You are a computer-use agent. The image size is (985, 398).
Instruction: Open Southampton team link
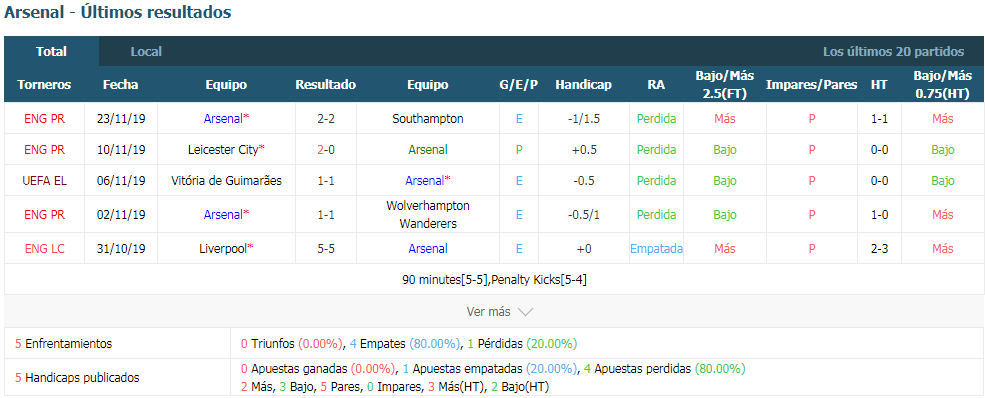coord(428,119)
